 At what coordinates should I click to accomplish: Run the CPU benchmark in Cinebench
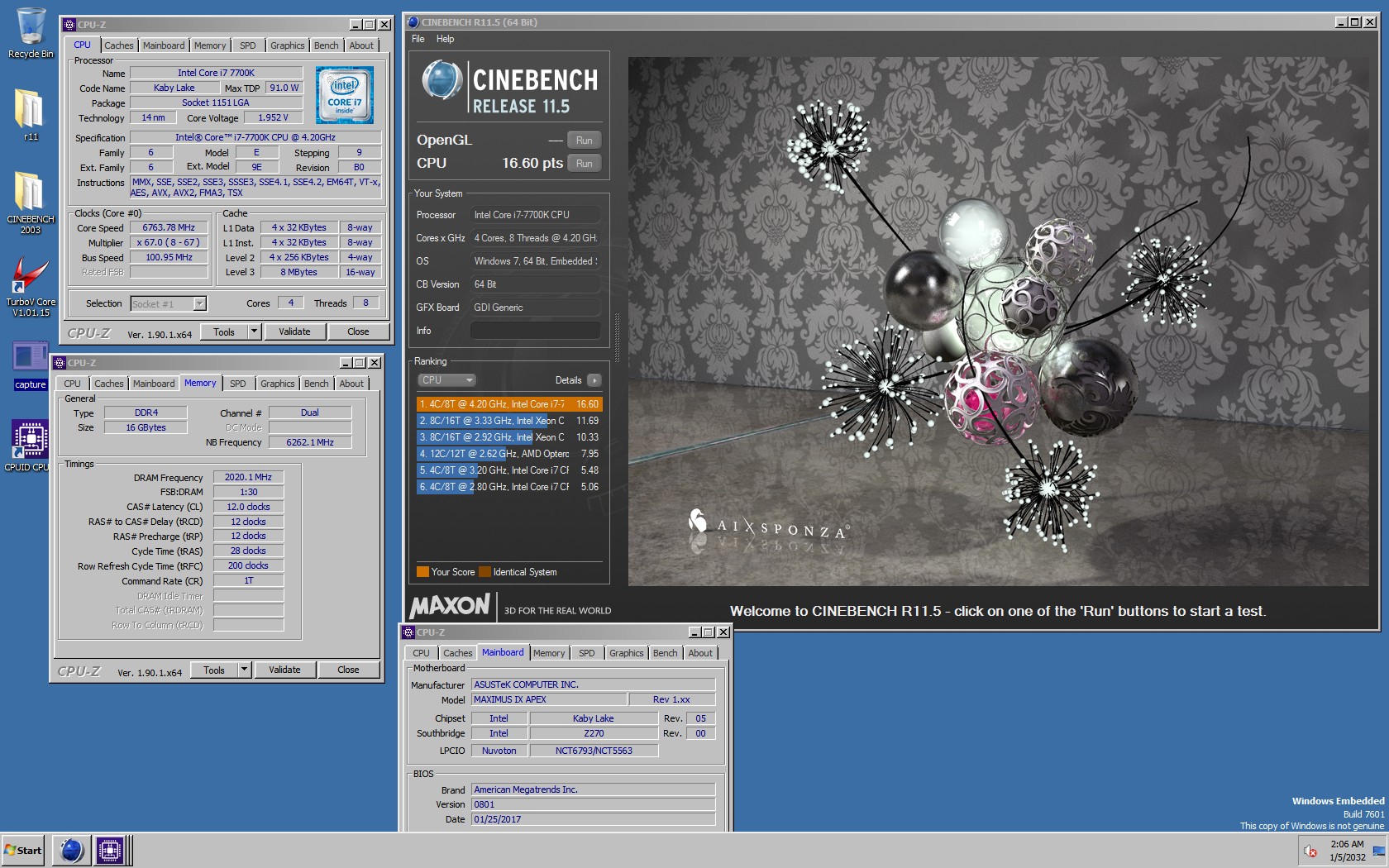coord(584,164)
